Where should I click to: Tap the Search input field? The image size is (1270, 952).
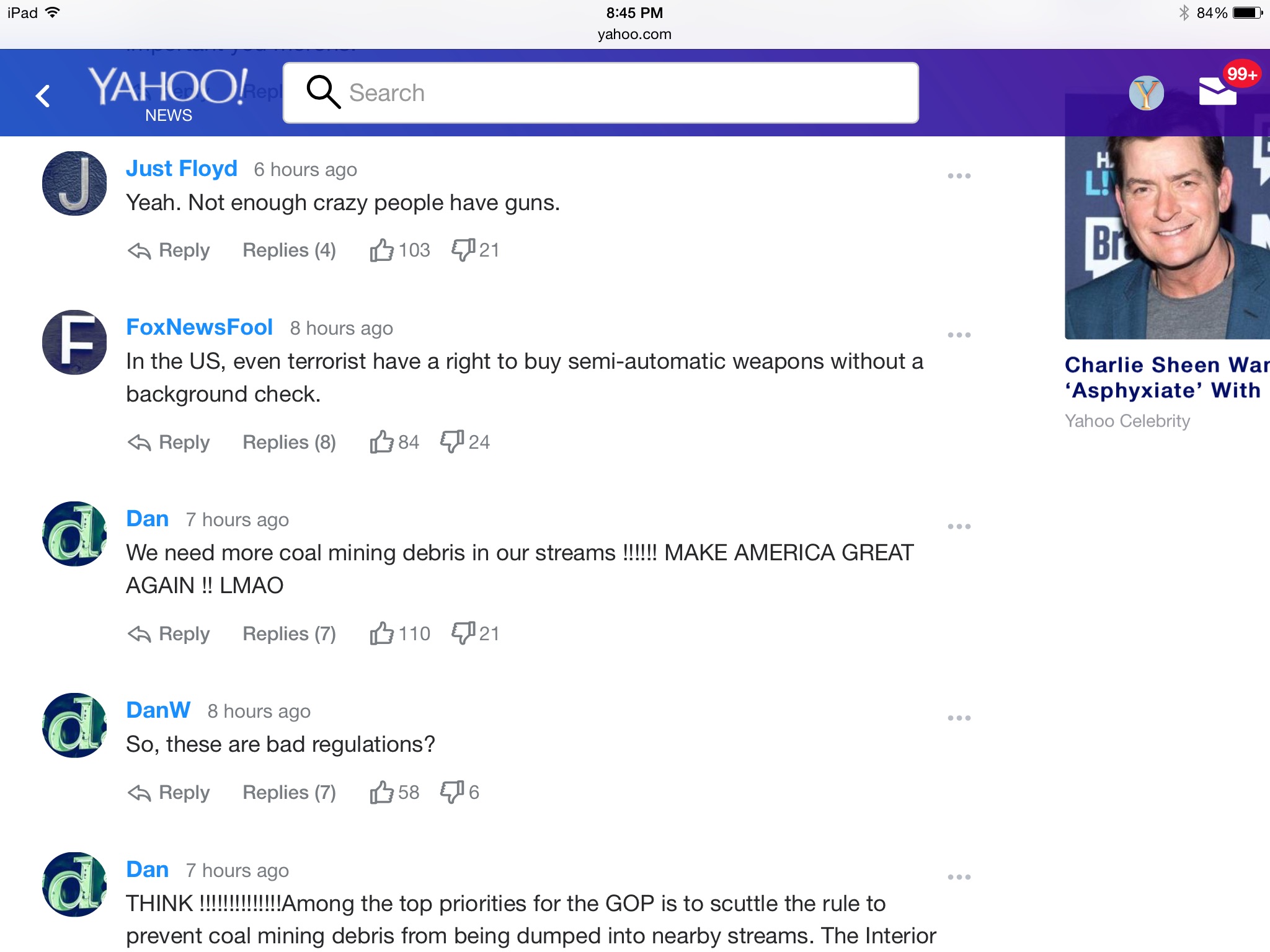click(x=600, y=93)
